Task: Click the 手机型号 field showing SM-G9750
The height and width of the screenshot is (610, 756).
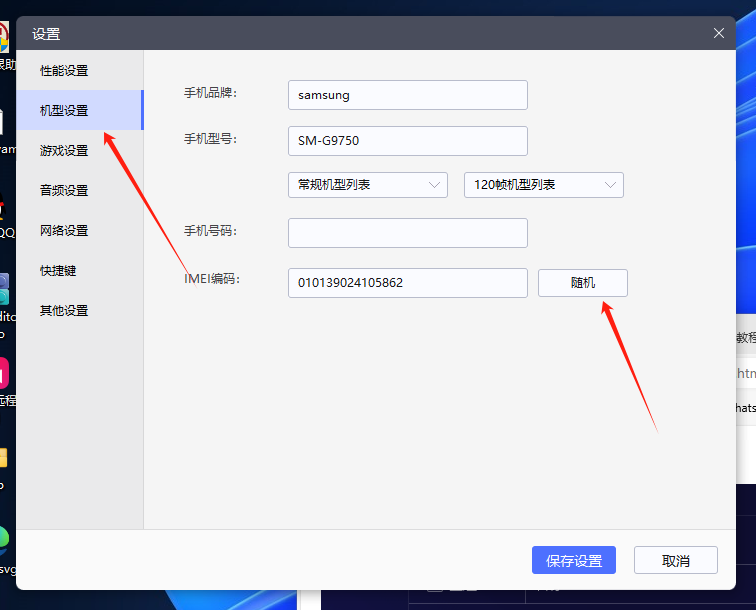Action: [x=407, y=141]
